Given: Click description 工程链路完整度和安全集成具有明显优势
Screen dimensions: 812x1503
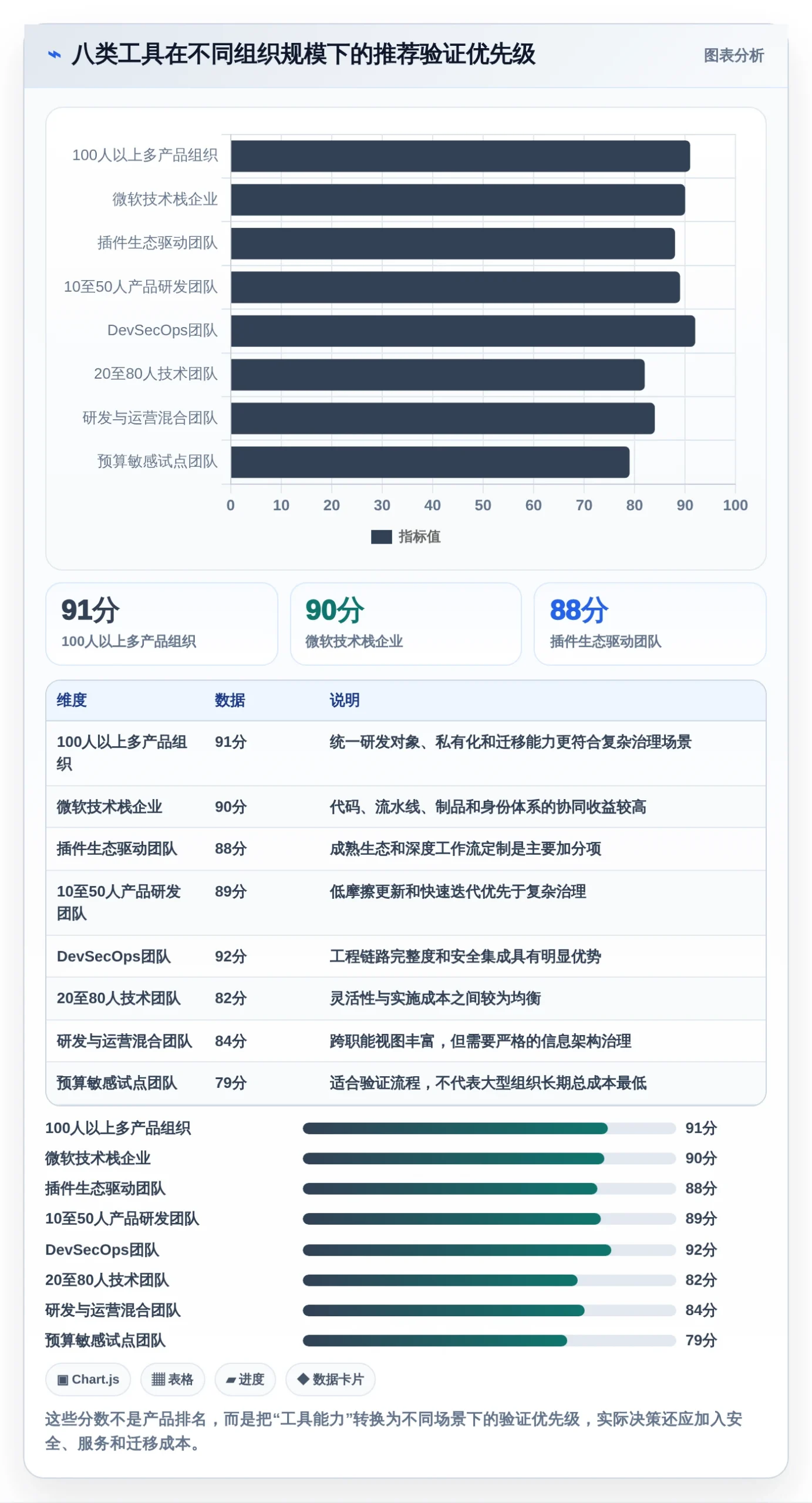Looking at the screenshot, I should pyautogui.click(x=465, y=956).
